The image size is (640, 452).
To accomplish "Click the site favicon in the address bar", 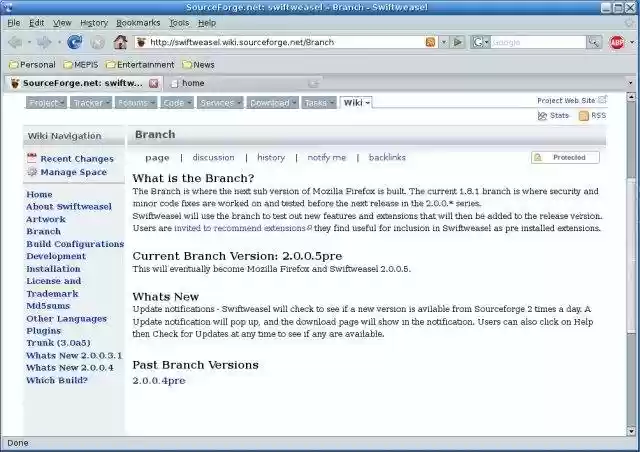I will 141,42.
